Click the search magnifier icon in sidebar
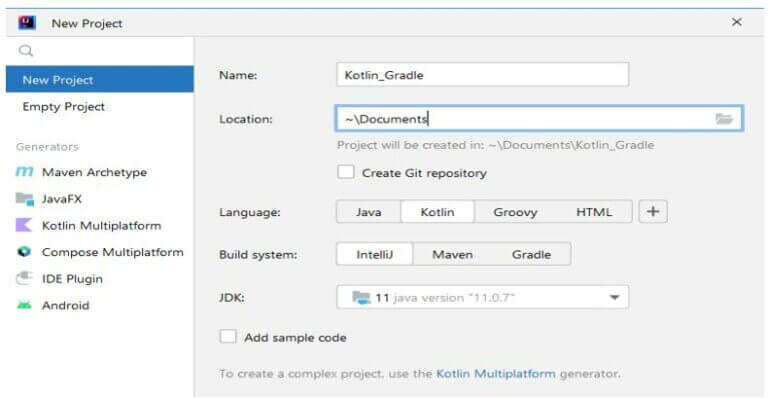 (x=25, y=50)
